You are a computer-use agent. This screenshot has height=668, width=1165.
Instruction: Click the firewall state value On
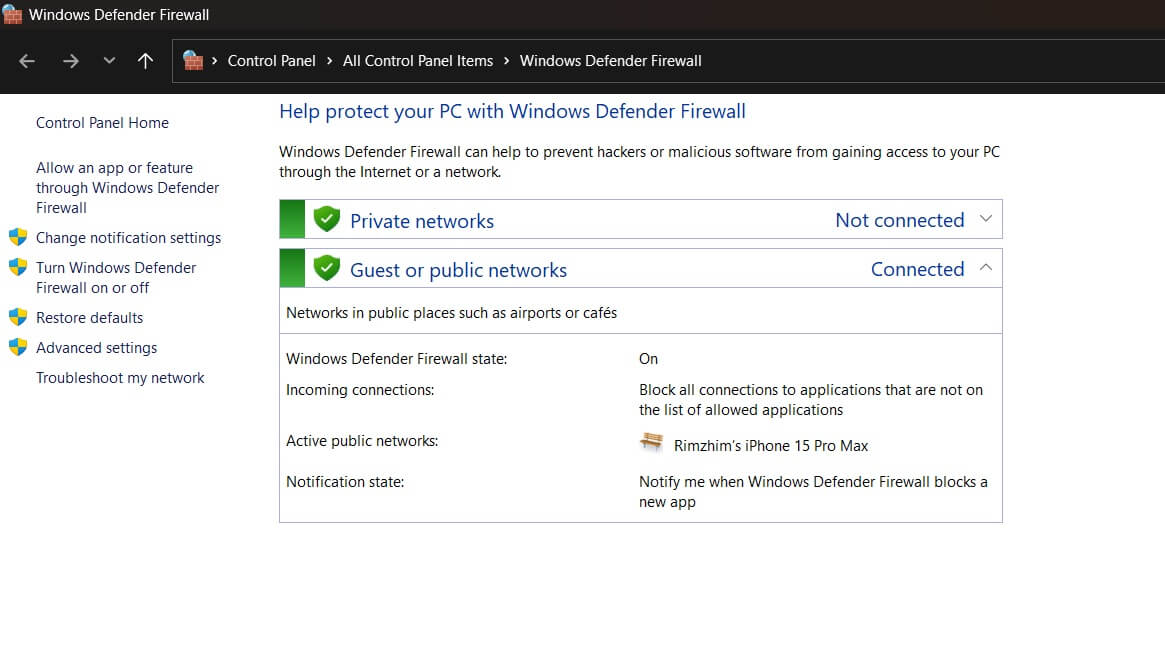pos(648,359)
